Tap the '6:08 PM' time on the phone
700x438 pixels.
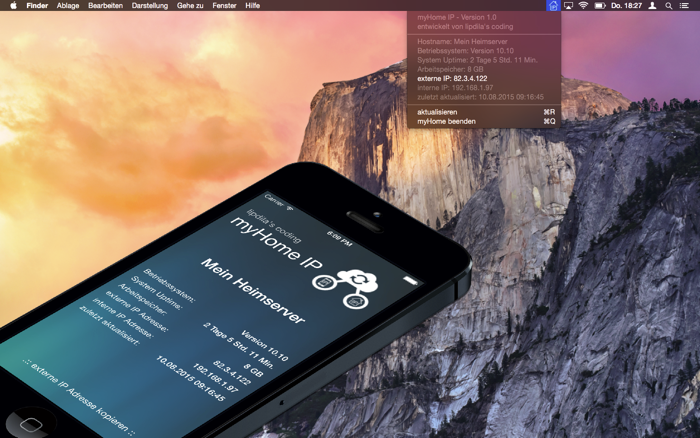(x=339, y=238)
